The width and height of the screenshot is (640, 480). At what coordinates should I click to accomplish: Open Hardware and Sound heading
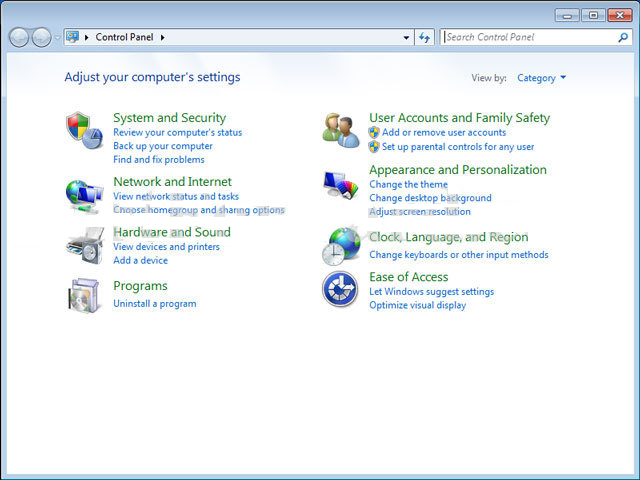(172, 232)
